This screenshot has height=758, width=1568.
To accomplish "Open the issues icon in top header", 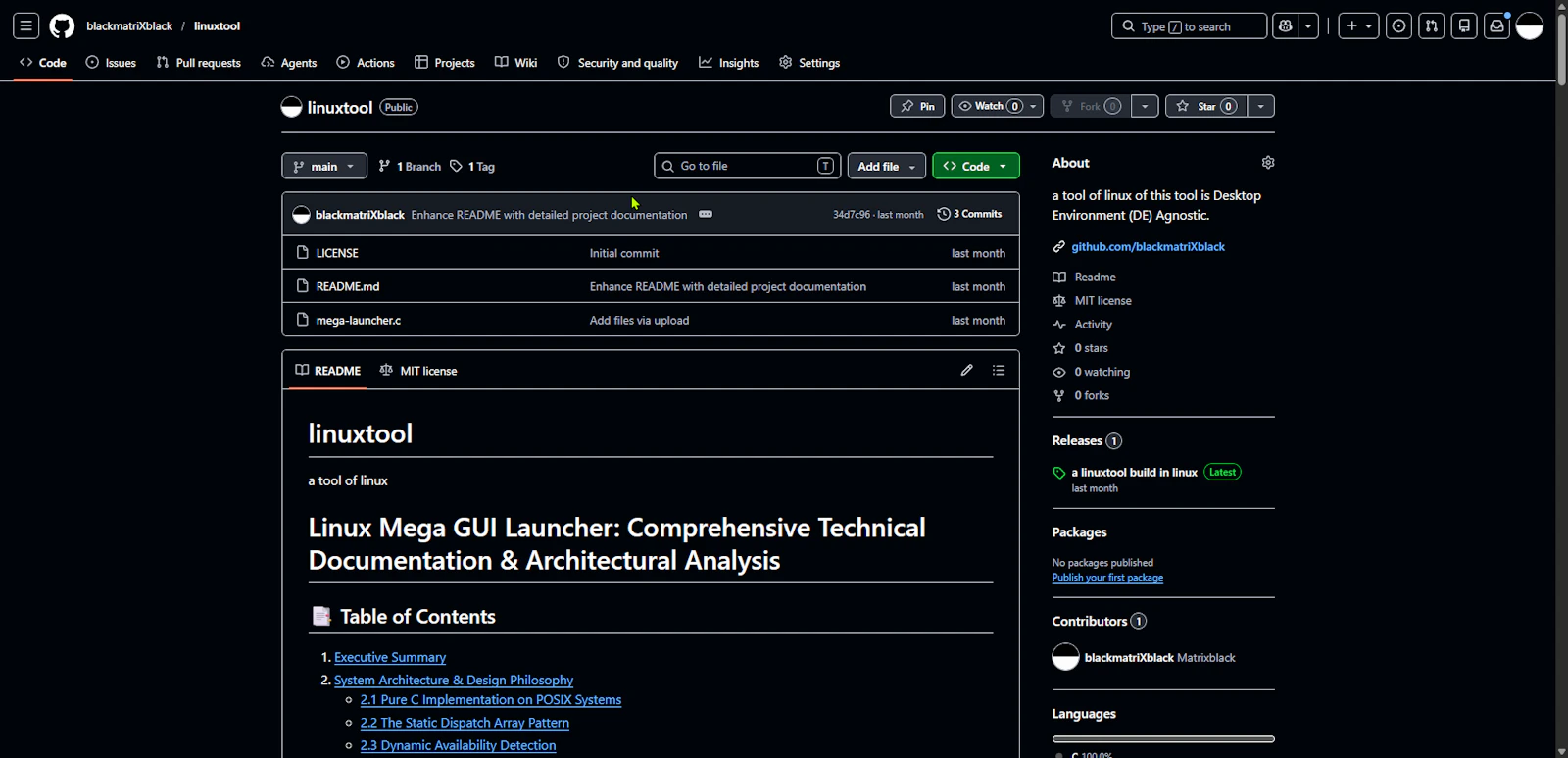I will 1399,26.
